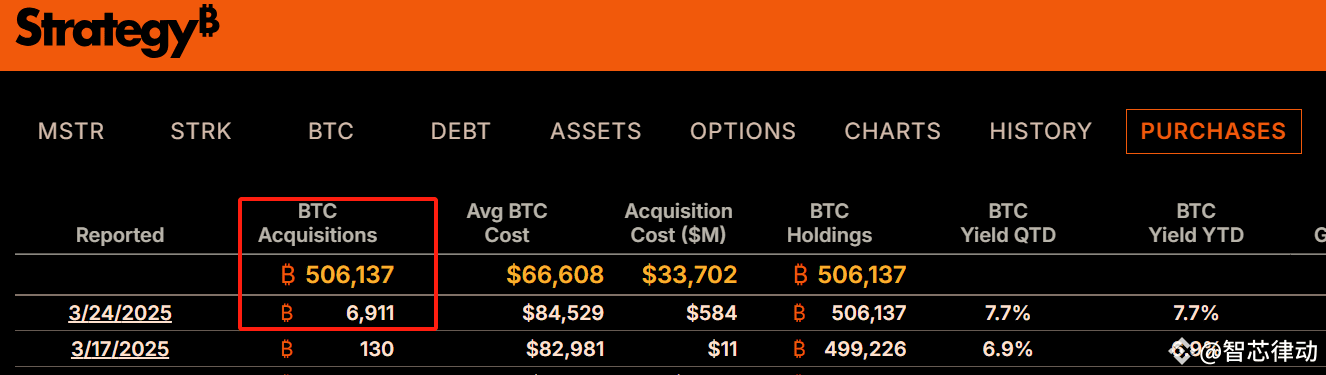Select the PURCHASES tab
This screenshot has width=1326, height=375.
[1213, 131]
